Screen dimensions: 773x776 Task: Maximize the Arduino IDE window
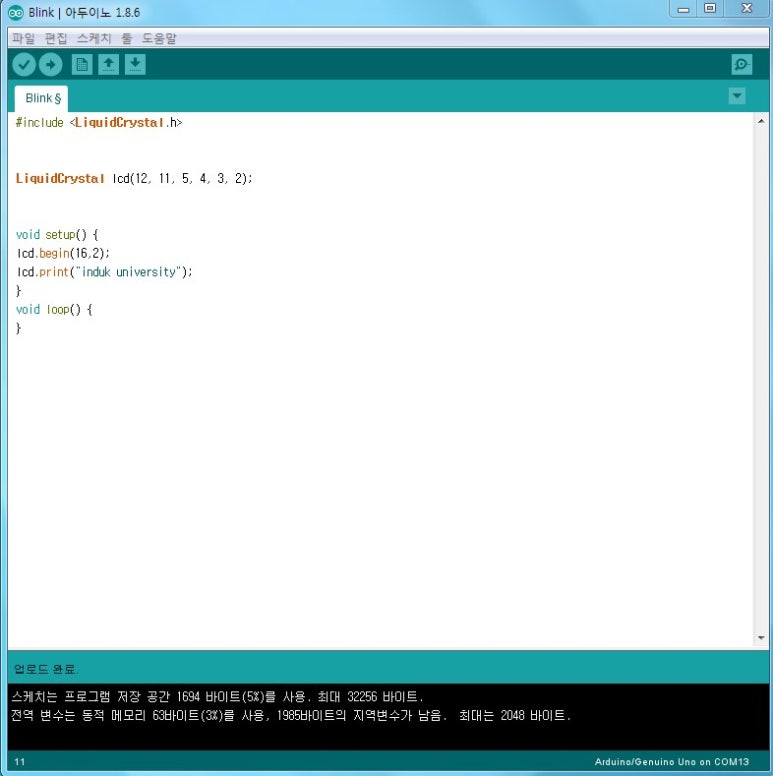(710, 9)
